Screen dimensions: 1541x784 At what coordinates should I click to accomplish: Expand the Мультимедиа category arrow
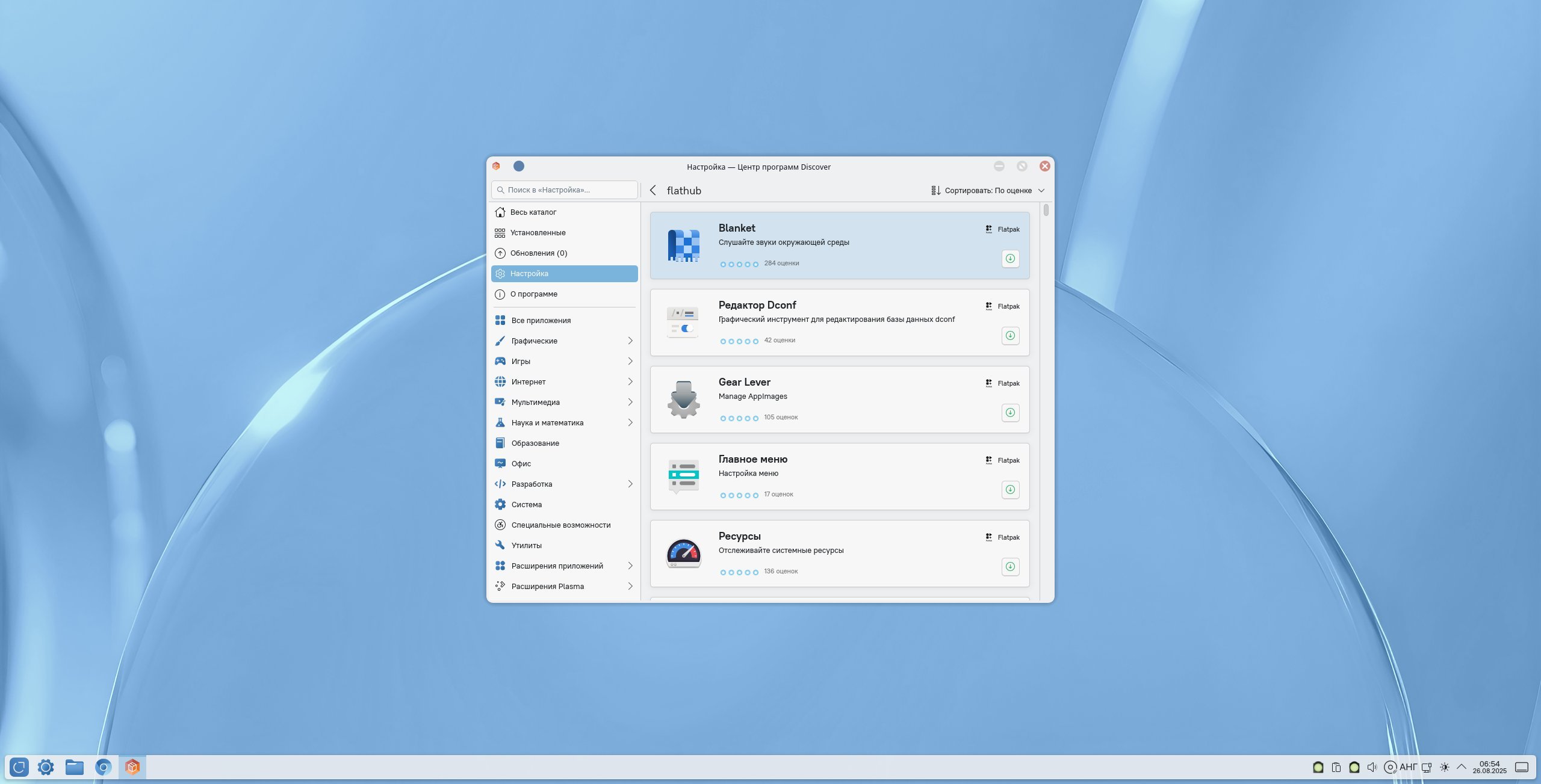(630, 403)
